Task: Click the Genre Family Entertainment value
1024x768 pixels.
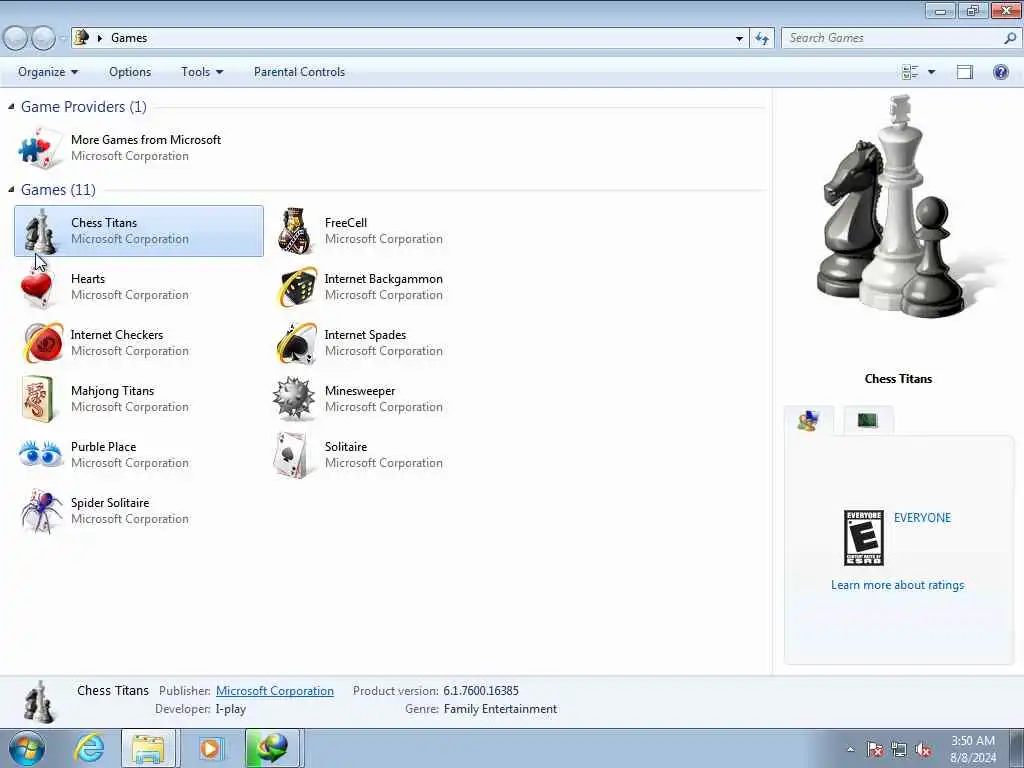Action: point(500,709)
